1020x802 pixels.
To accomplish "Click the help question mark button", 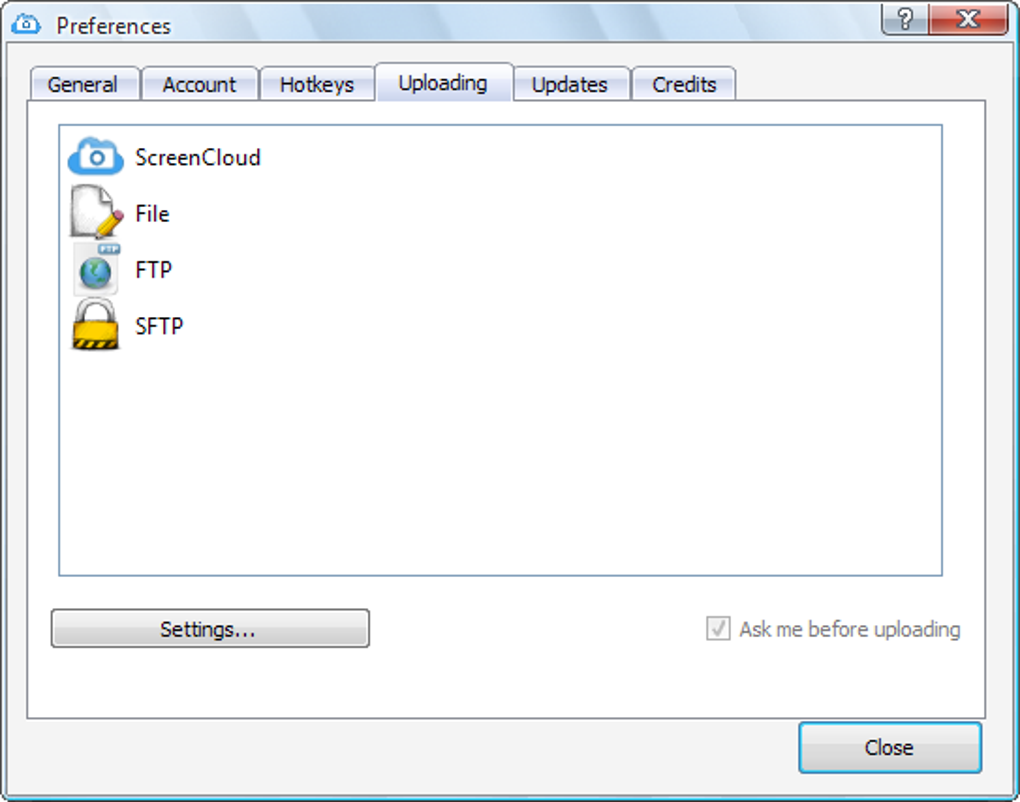I will pyautogui.click(x=903, y=18).
